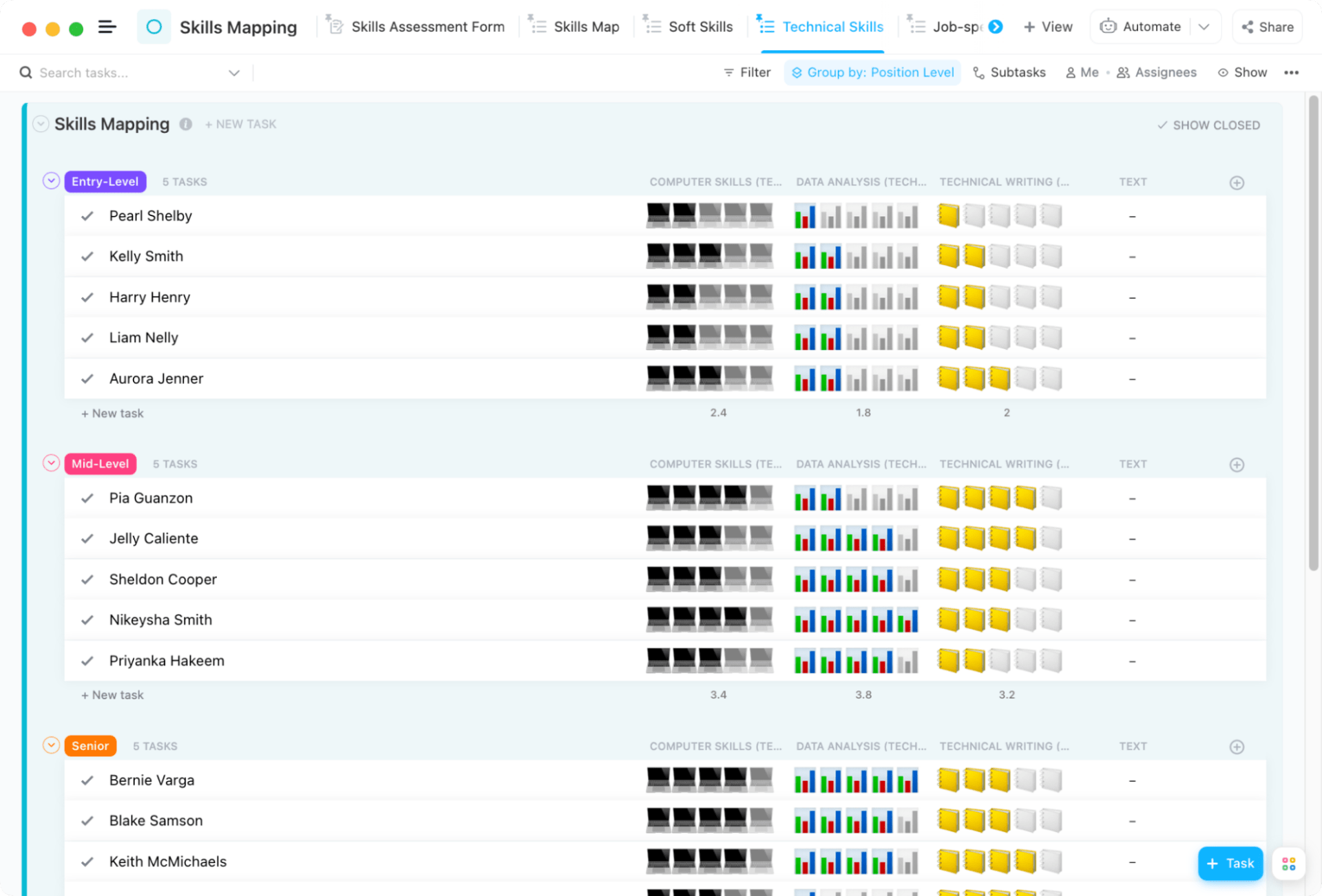
Task: Open the Automate dropdown arrow
Action: [x=1204, y=27]
